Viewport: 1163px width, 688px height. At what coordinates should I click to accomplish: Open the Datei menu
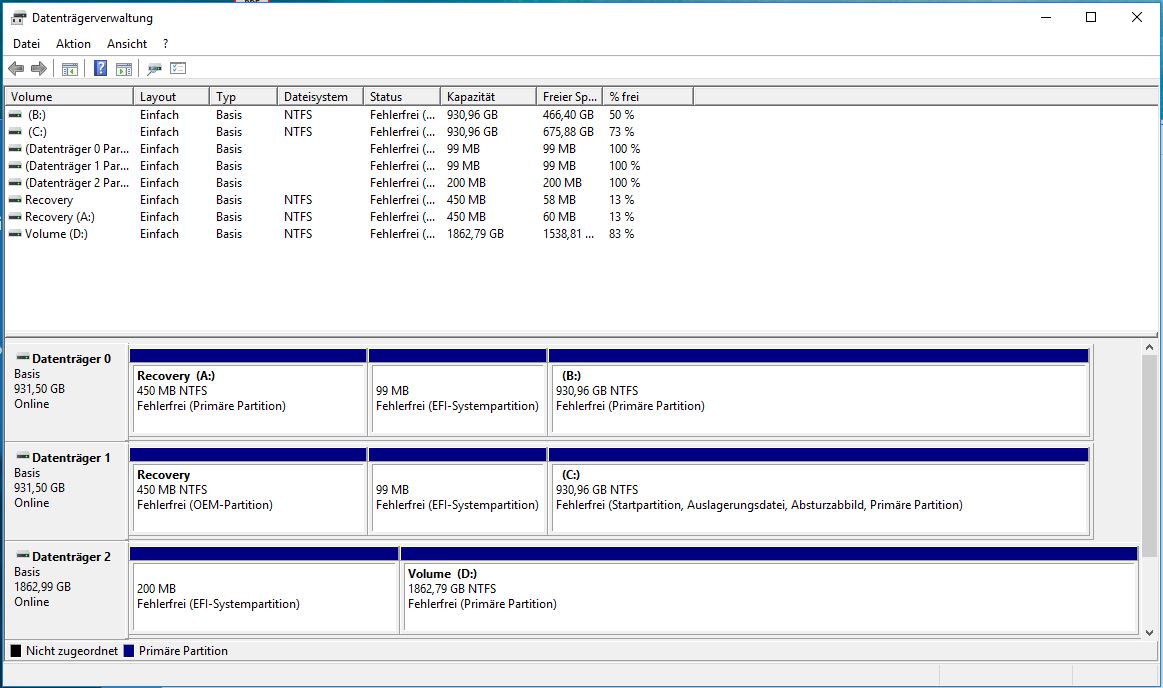click(x=26, y=44)
